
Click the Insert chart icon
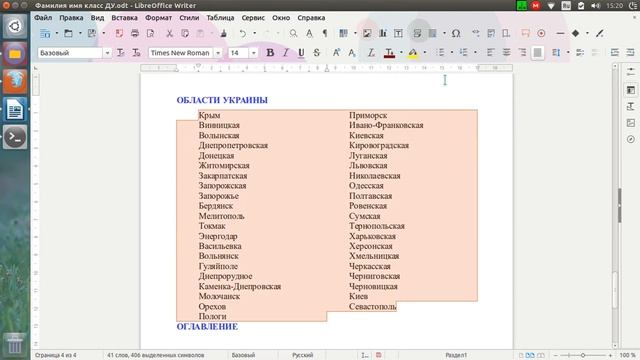coord(382,33)
